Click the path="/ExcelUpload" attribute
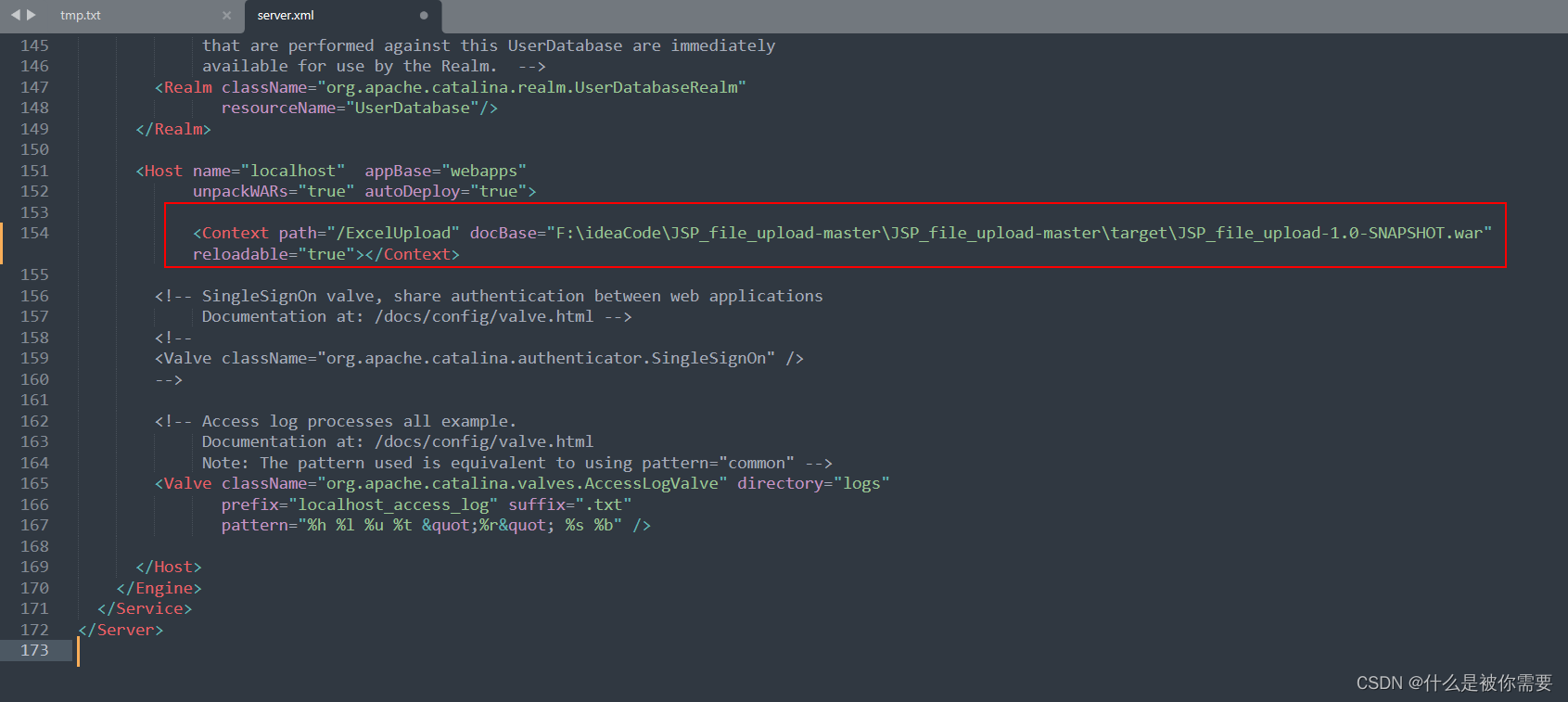 click(x=369, y=233)
